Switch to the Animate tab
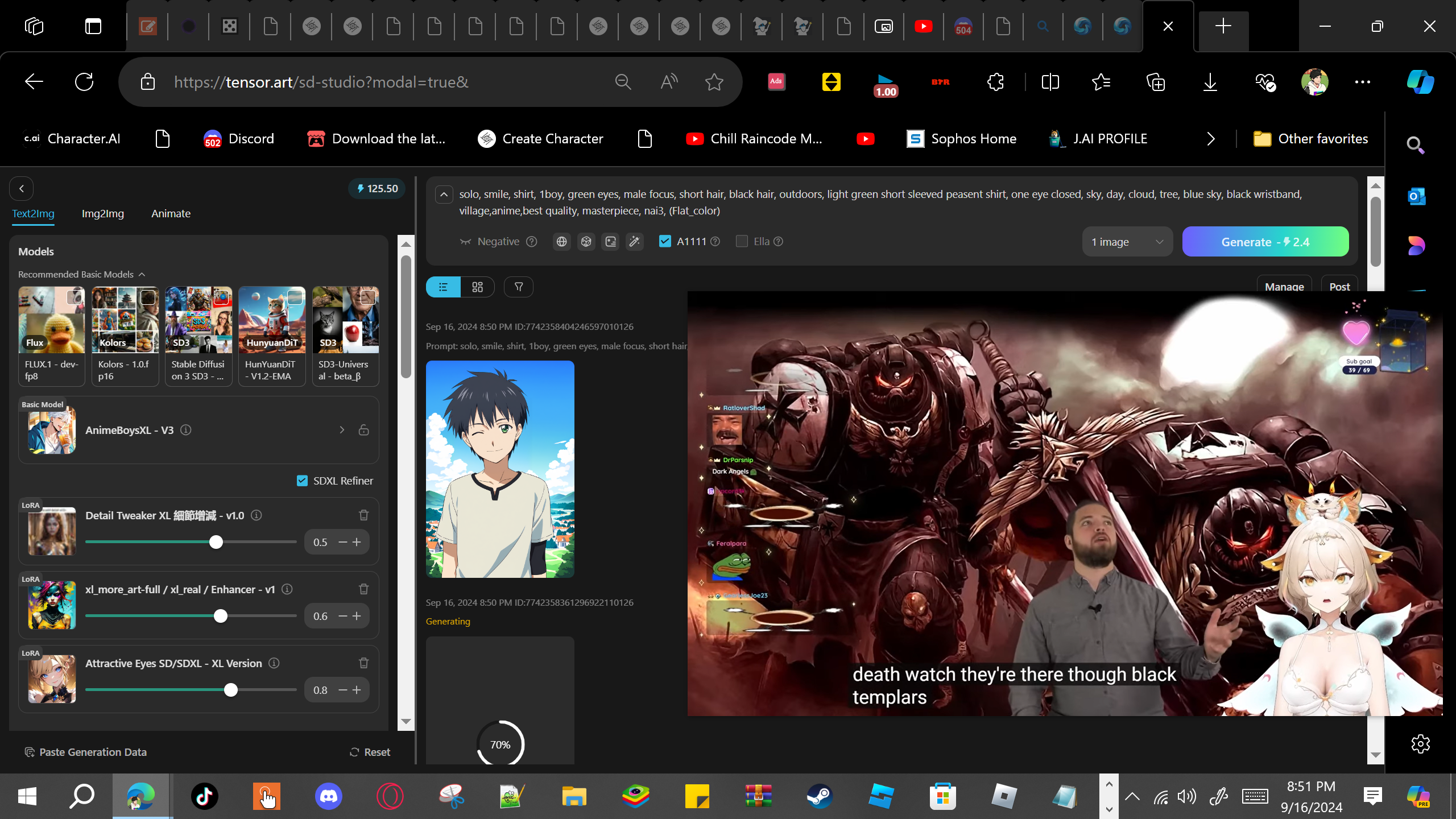 pyautogui.click(x=171, y=213)
